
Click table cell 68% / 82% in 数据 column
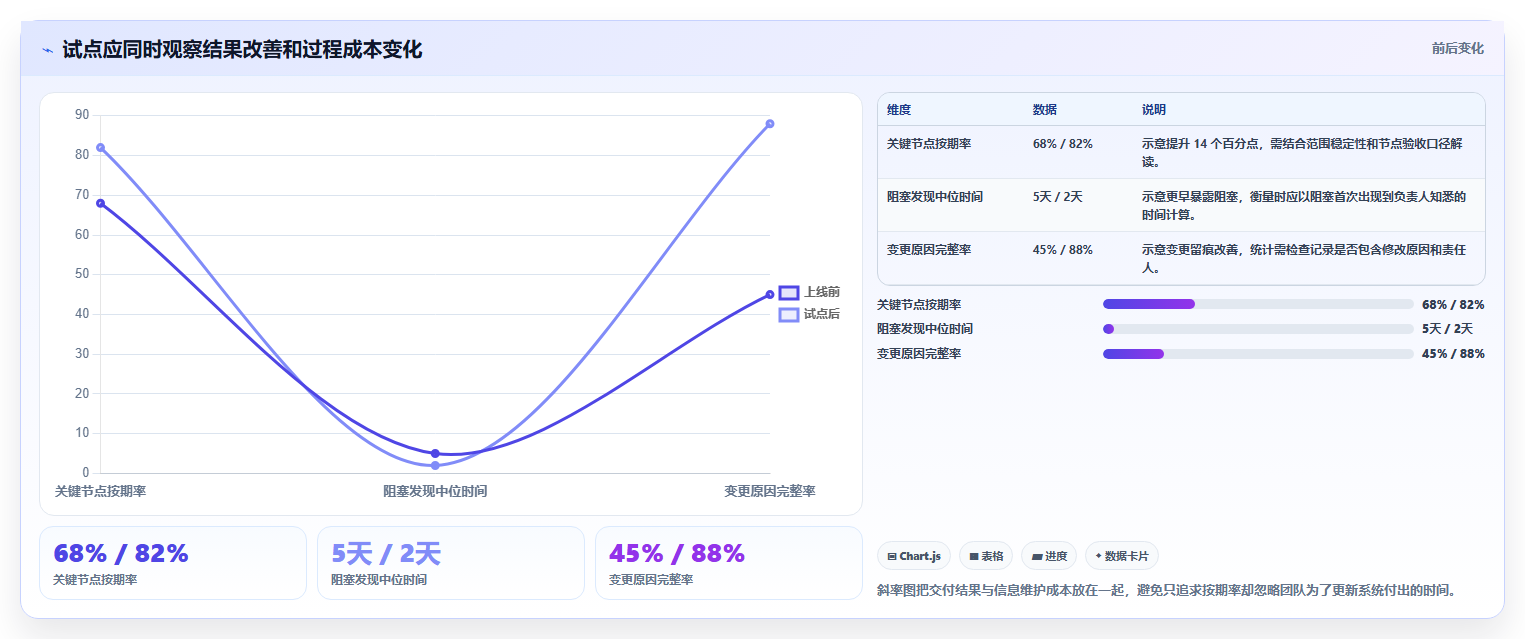1063,144
